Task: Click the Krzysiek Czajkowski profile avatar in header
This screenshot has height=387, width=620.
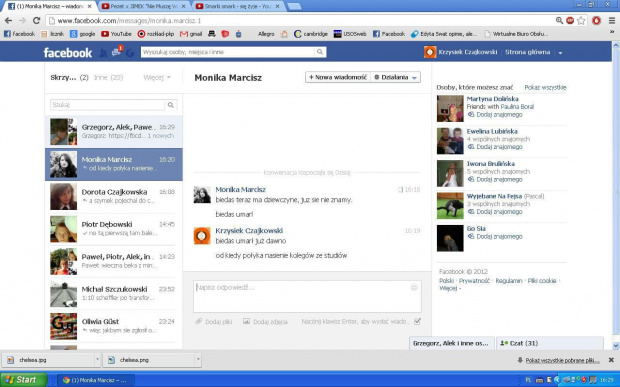Action: 430,52
